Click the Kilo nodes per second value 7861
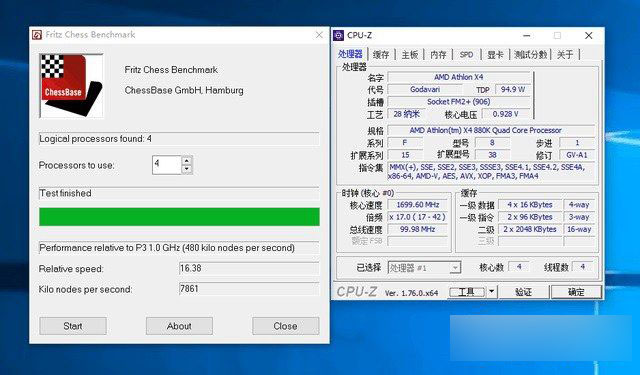 pyautogui.click(x=249, y=289)
